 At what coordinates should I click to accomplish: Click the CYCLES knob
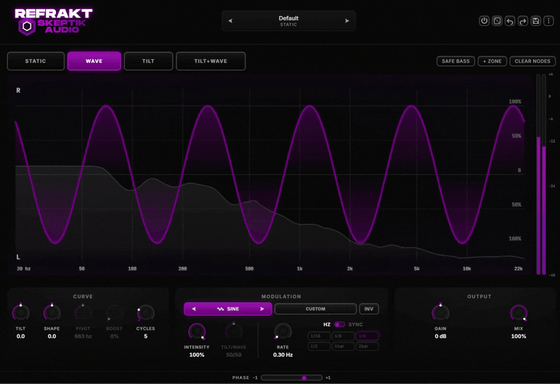point(145,313)
